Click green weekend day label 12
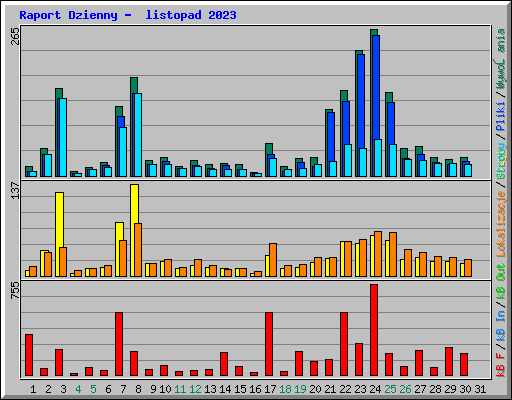Screen dimensions: 512x400 point(195,389)
